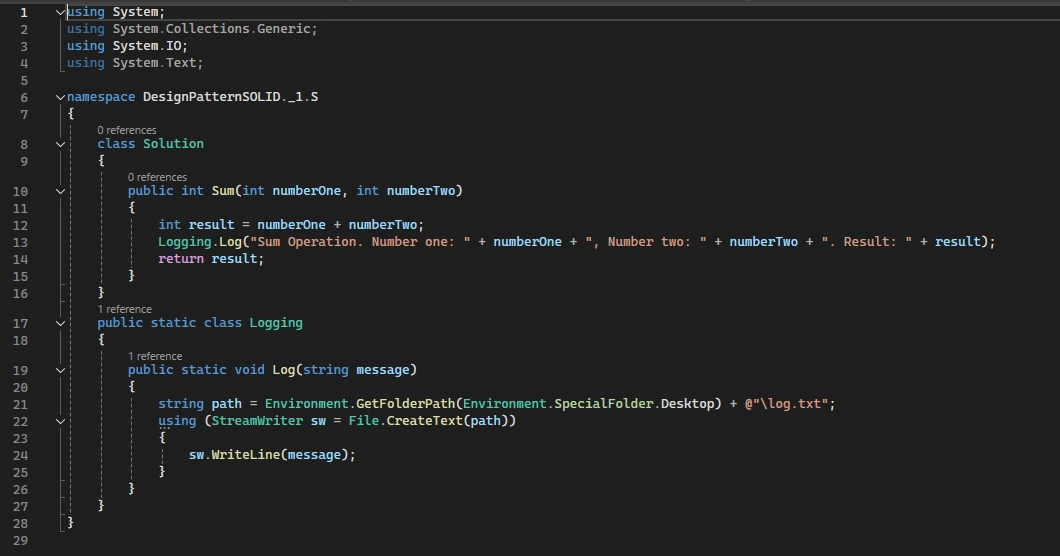Collapse the StreamWriter using statement block
This screenshot has height=556, width=1060.
click(60, 421)
